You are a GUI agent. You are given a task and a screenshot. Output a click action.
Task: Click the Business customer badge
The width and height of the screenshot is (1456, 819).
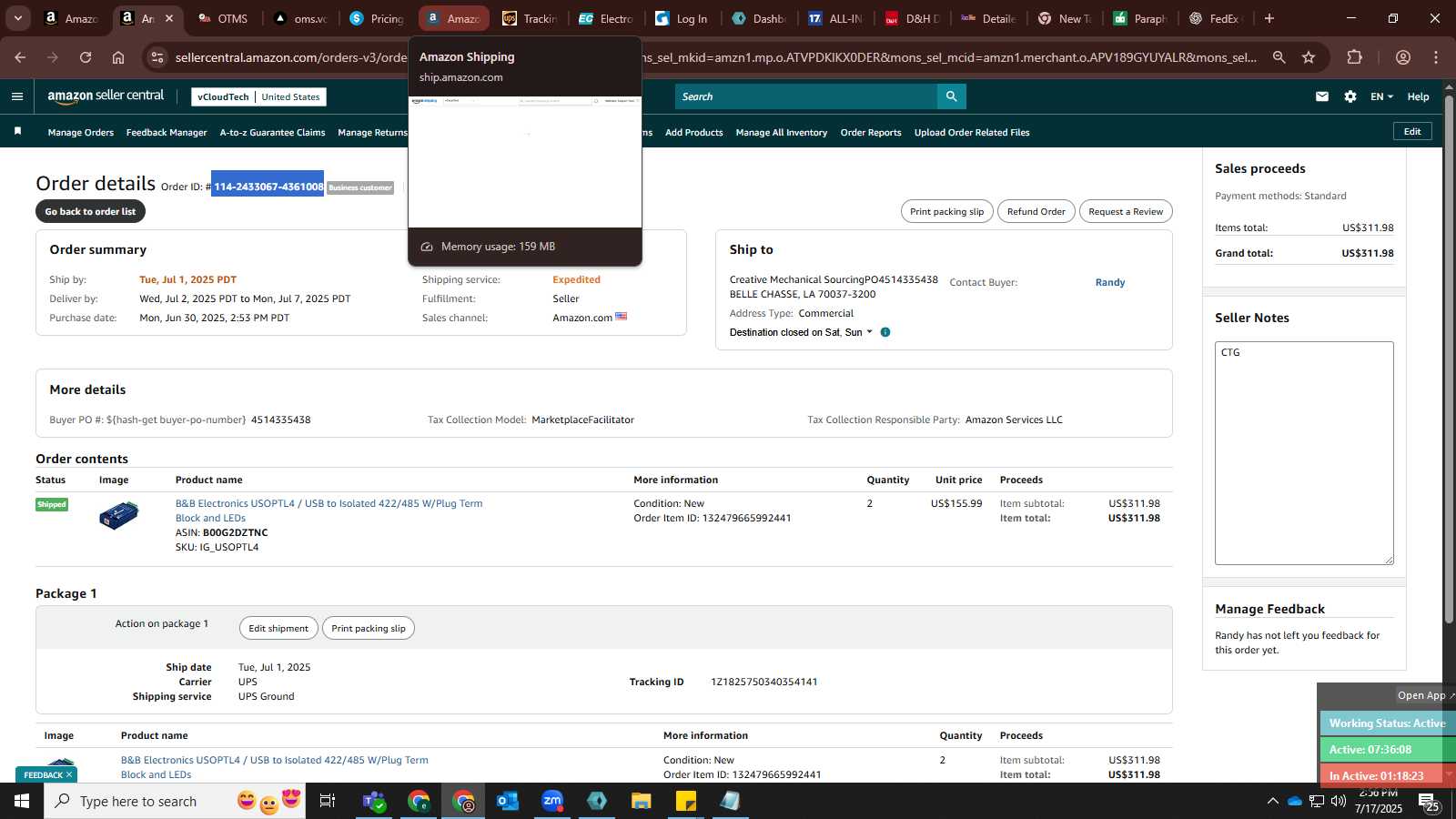pyautogui.click(x=360, y=187)
